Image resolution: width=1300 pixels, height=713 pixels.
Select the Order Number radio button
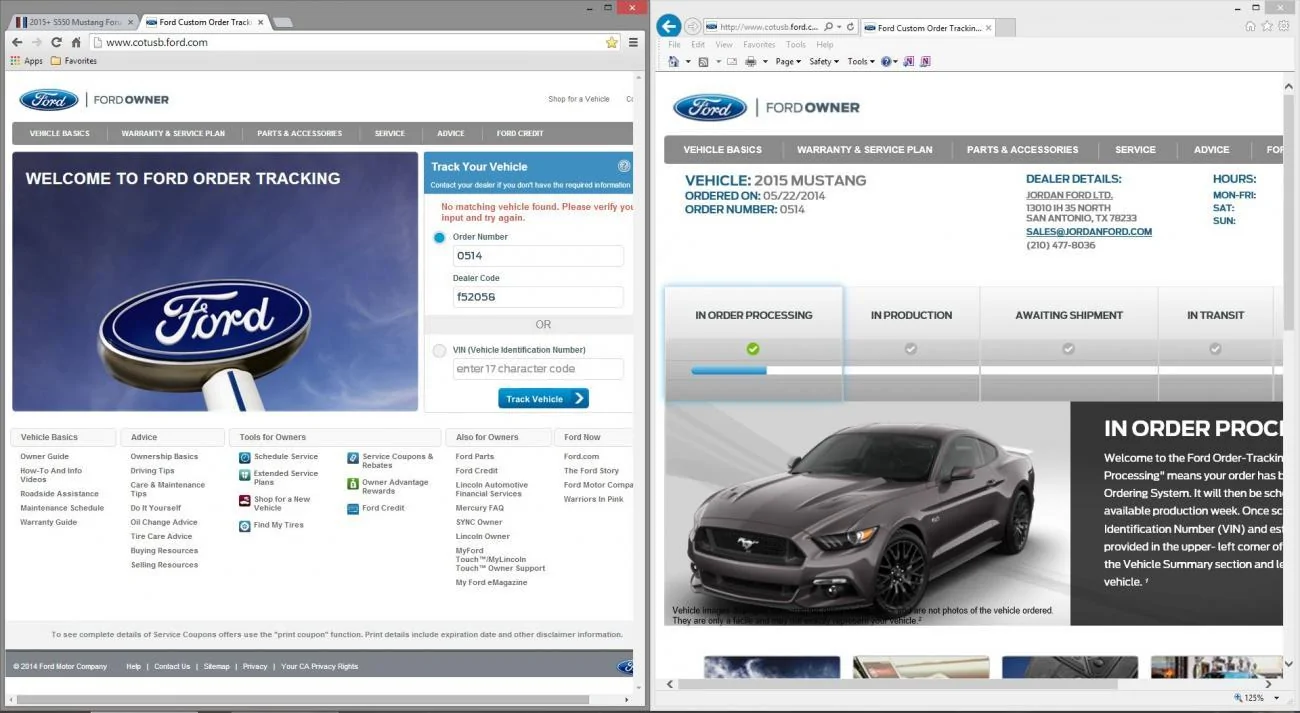tap(439, 237)
